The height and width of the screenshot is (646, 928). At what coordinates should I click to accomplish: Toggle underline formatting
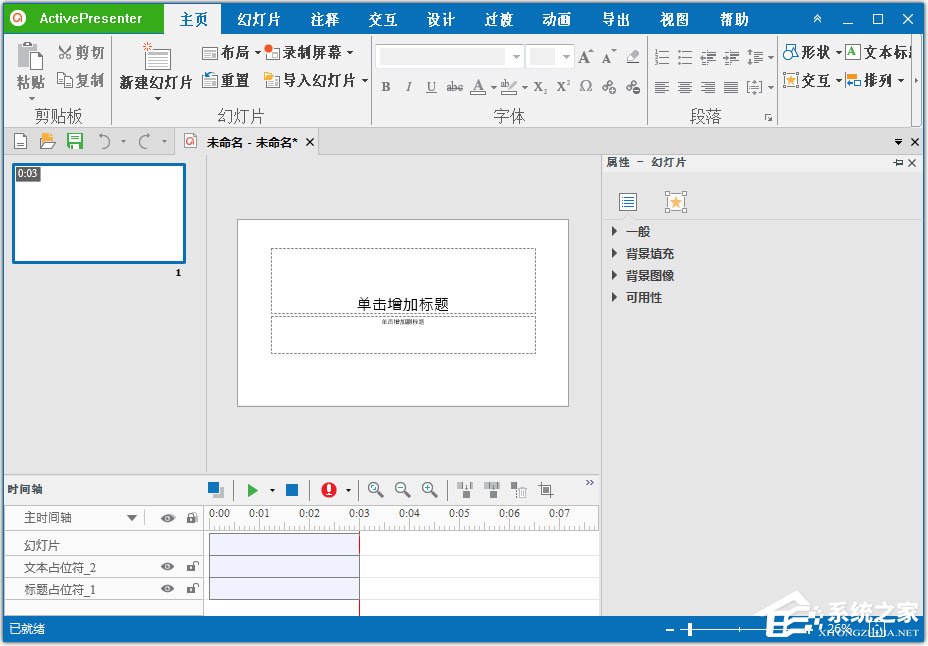click(431, 87)
